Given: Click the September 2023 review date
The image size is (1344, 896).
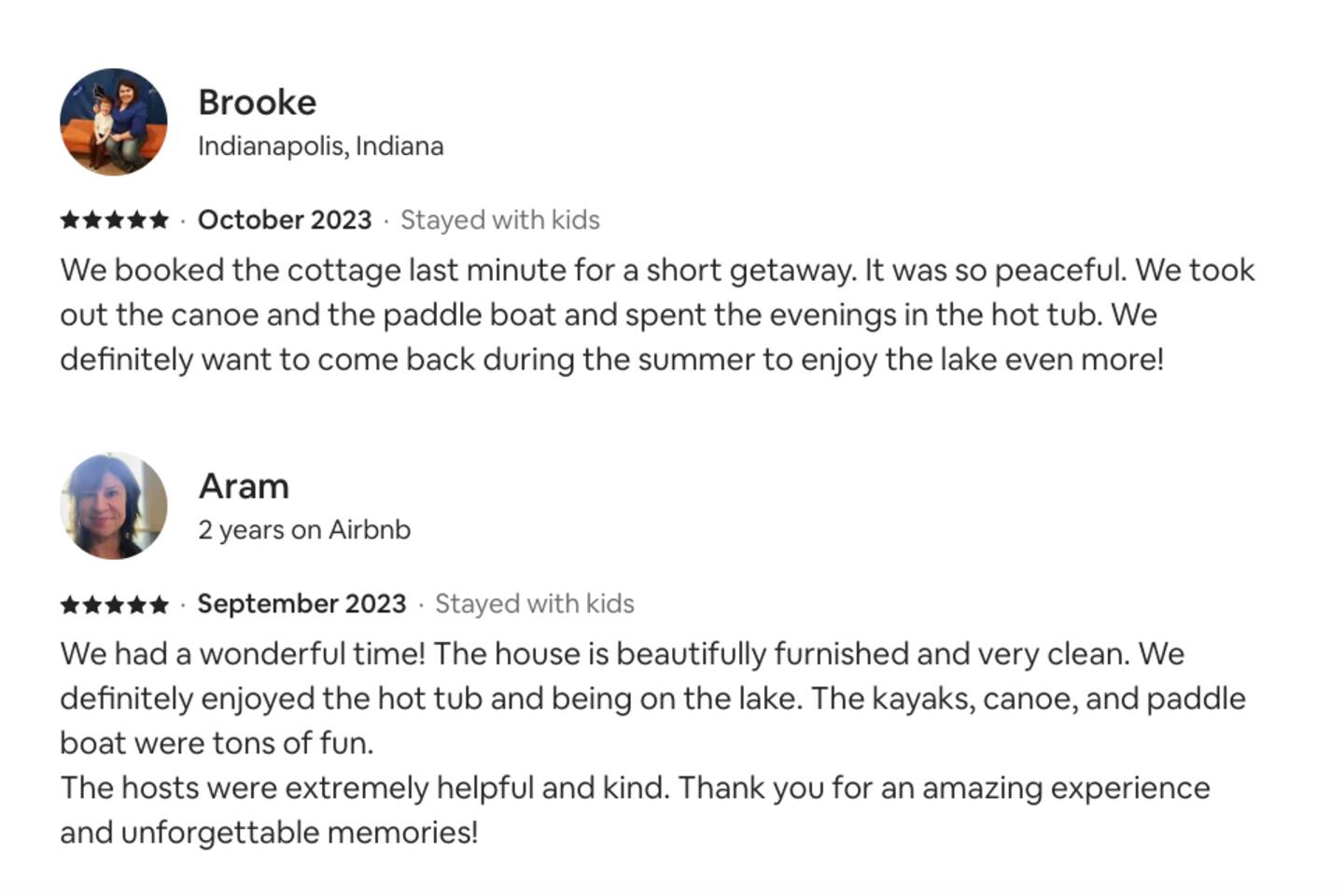Looking at the screenshot, I should pyautogui.click(x=301, y=604).
